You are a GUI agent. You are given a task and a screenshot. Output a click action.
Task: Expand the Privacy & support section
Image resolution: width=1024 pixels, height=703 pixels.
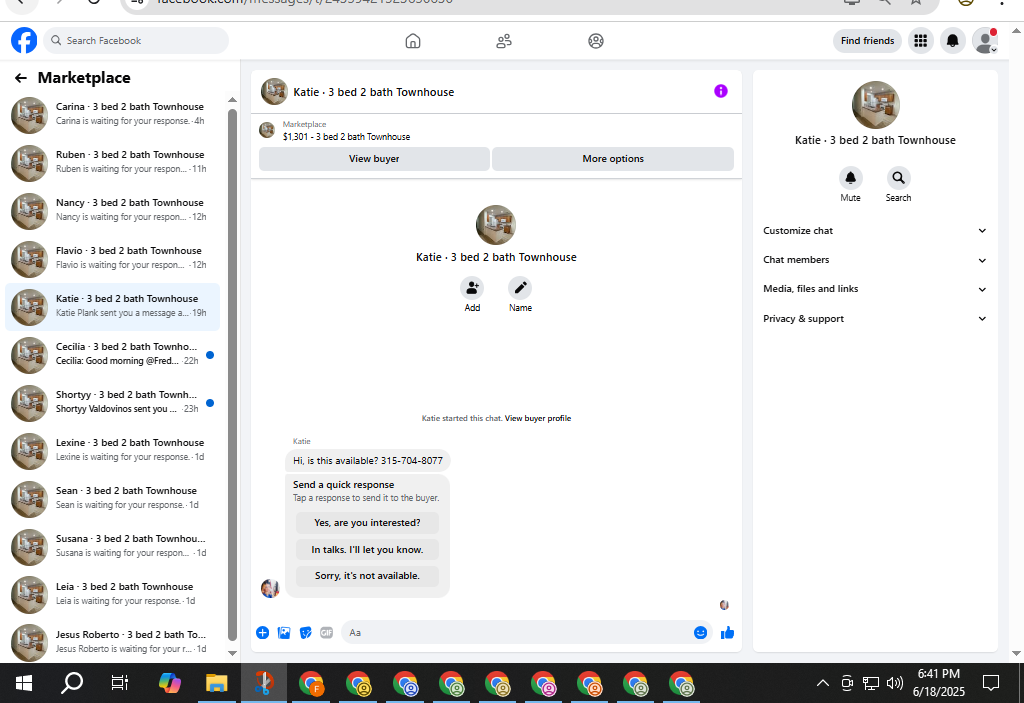click(874, 319)
